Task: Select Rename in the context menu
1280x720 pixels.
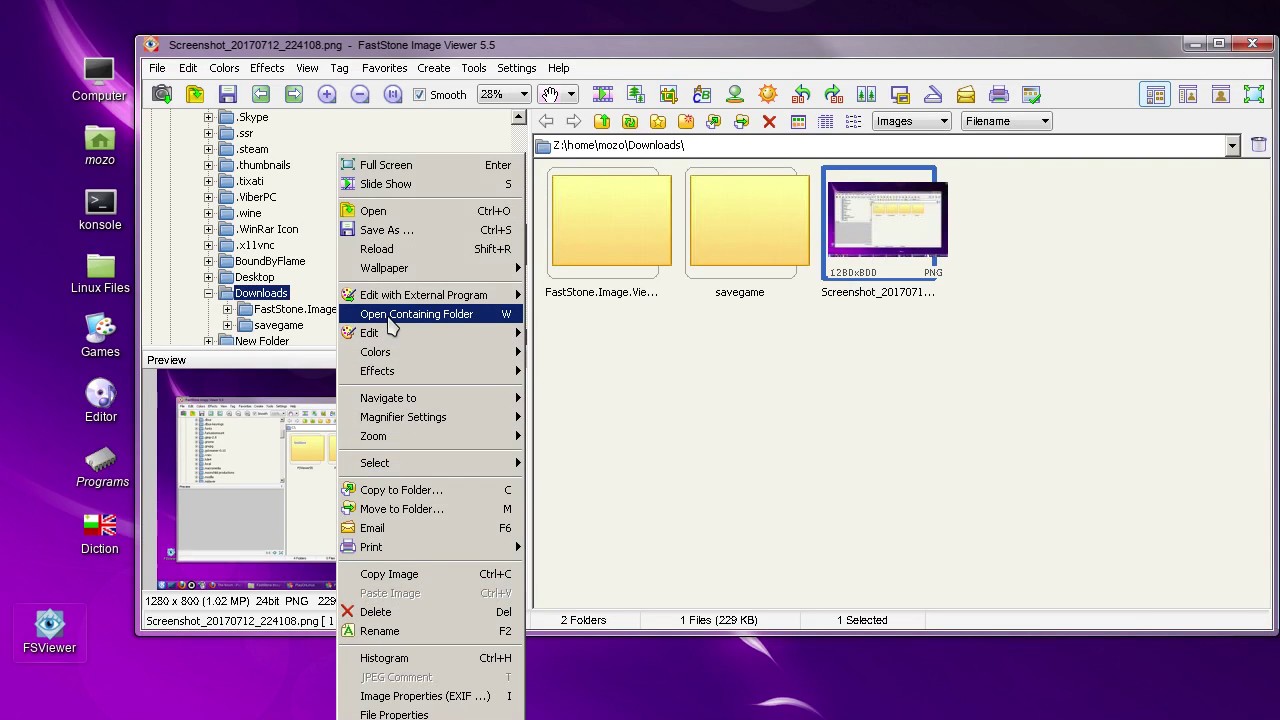Action: 430,631
